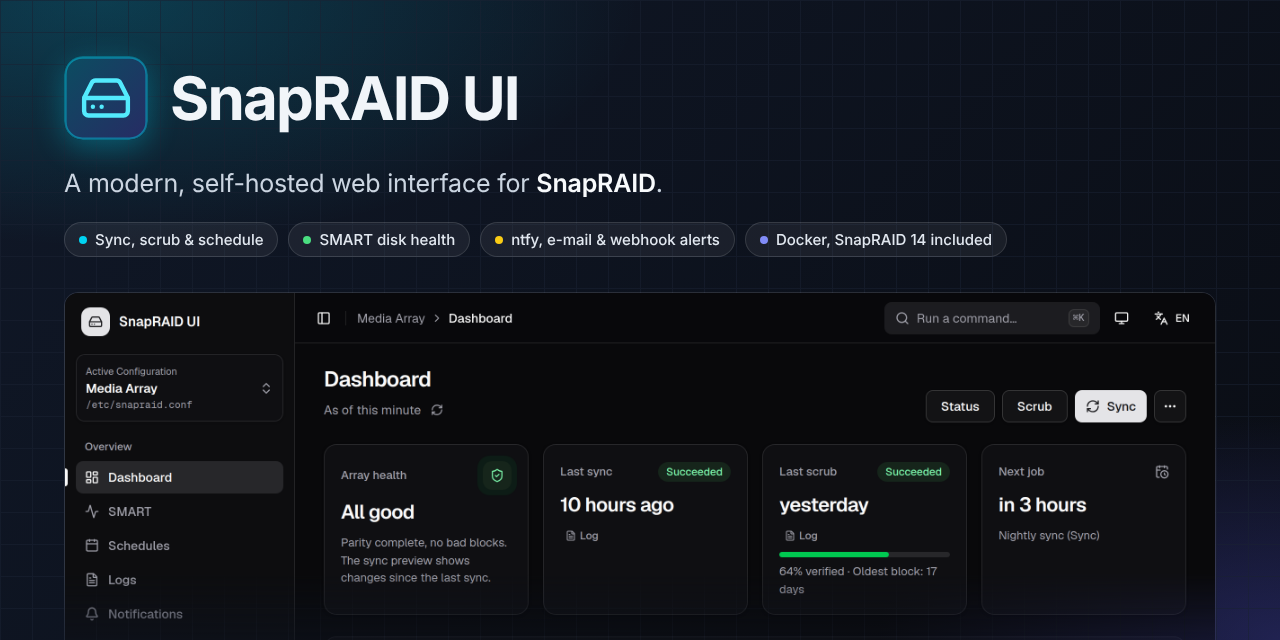This screenshot has width=1280, height=640.
Task: Click the Sync button
Action: [x=1111, y=406]
